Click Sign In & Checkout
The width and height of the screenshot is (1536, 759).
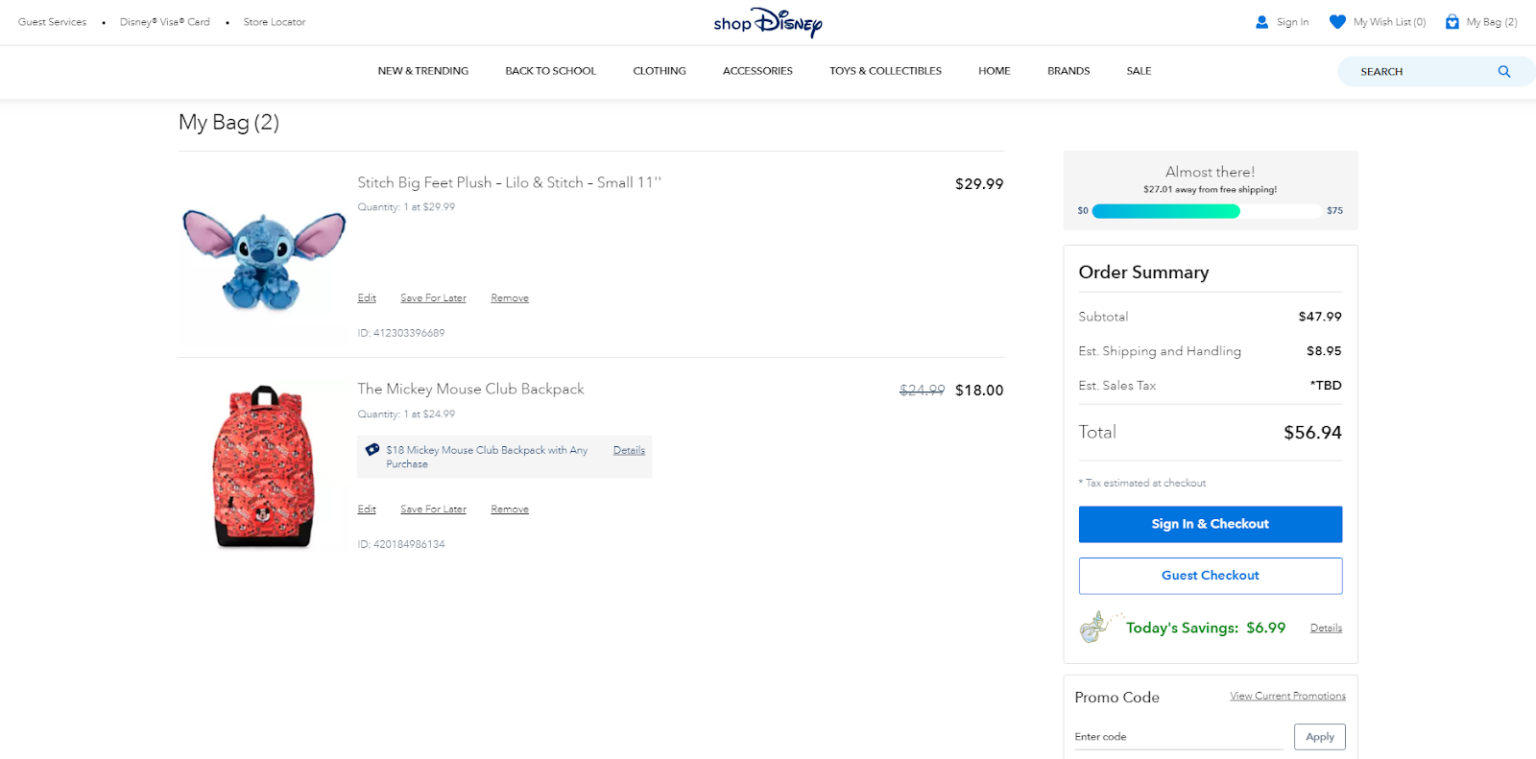pos(1209,524)
